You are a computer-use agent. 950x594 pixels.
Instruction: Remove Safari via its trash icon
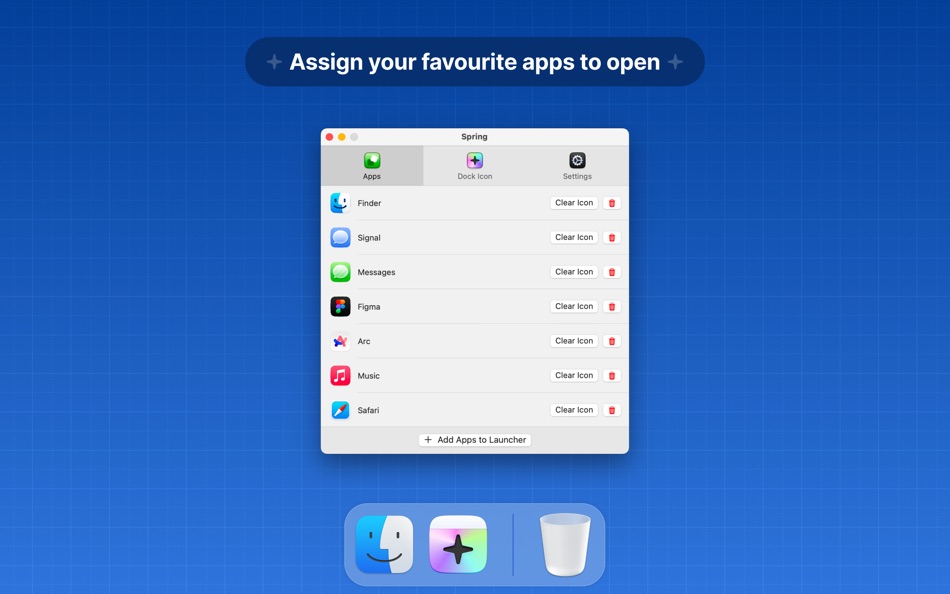[x=611, y=410]
